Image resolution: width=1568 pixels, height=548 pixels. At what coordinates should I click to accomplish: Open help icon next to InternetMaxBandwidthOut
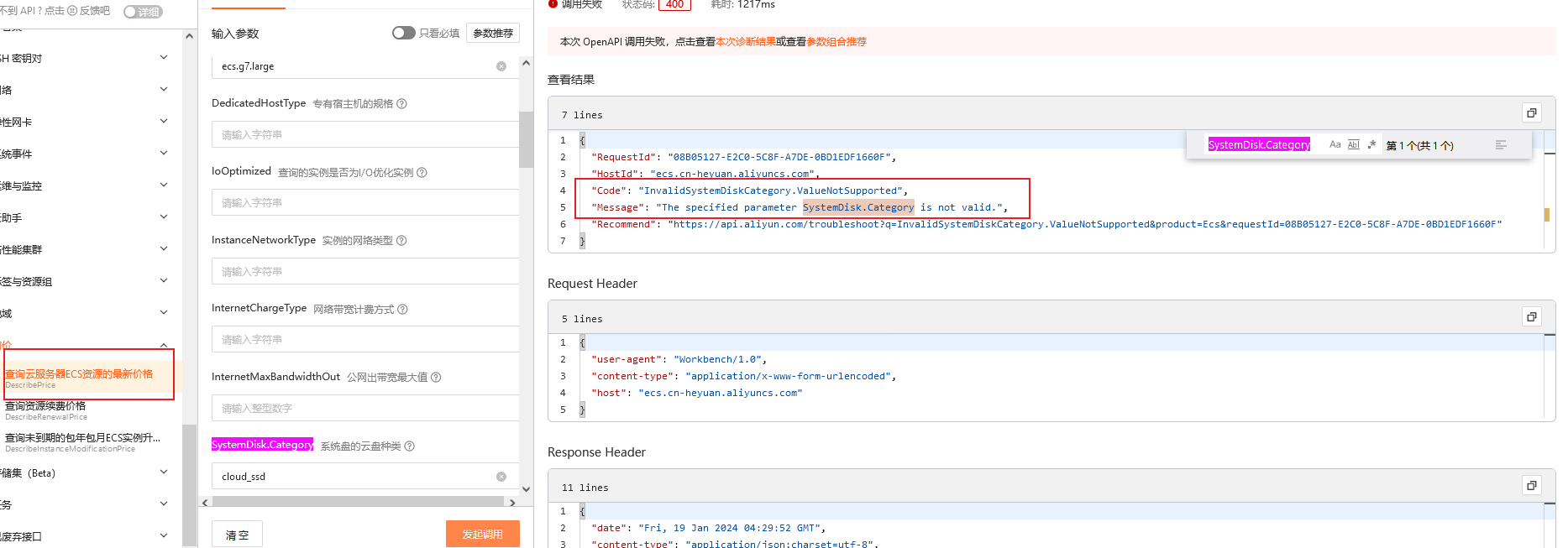point(436,378)
